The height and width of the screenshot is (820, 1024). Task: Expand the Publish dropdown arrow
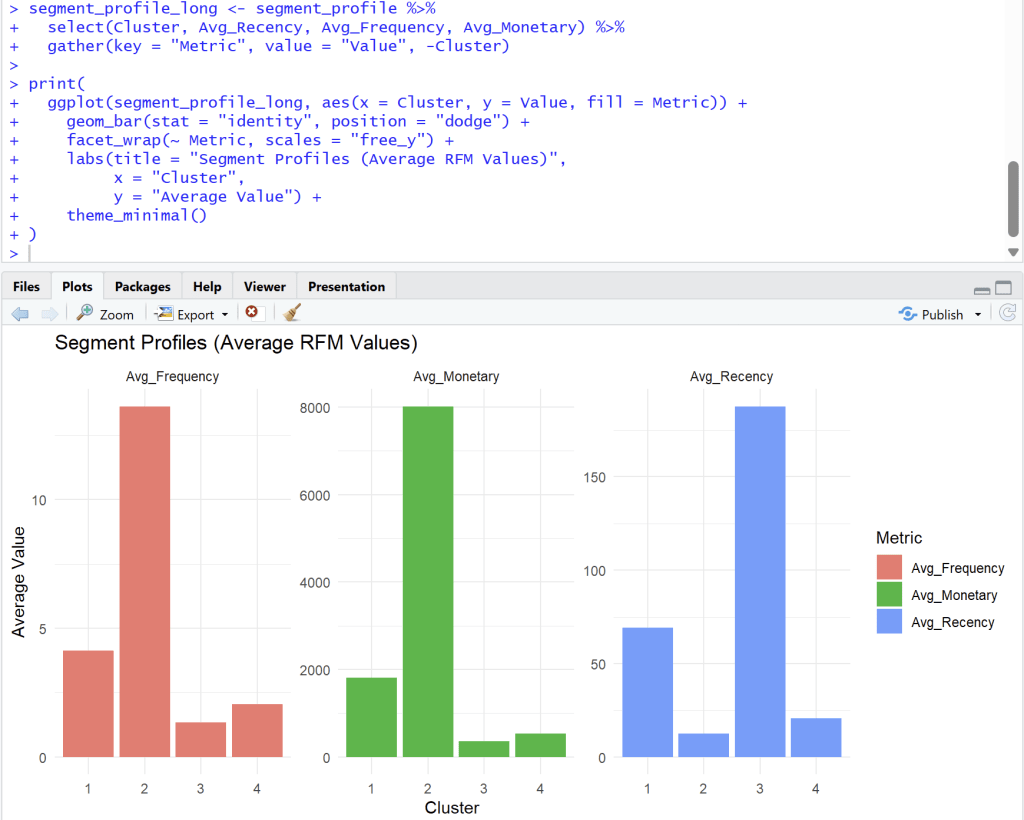[x=978, y=315]
